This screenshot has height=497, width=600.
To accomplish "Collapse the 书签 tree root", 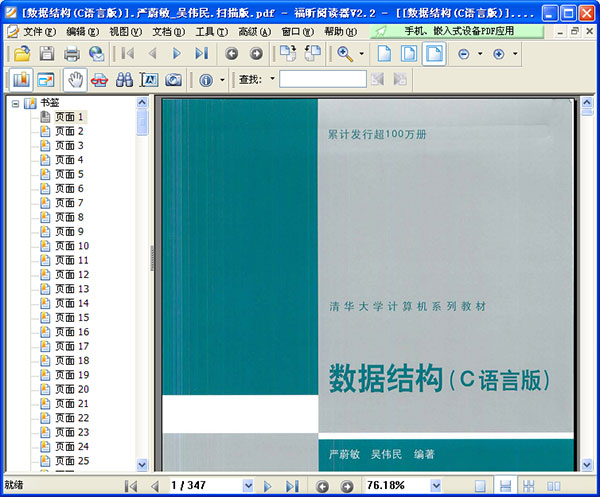I will [x=15, y=103].
